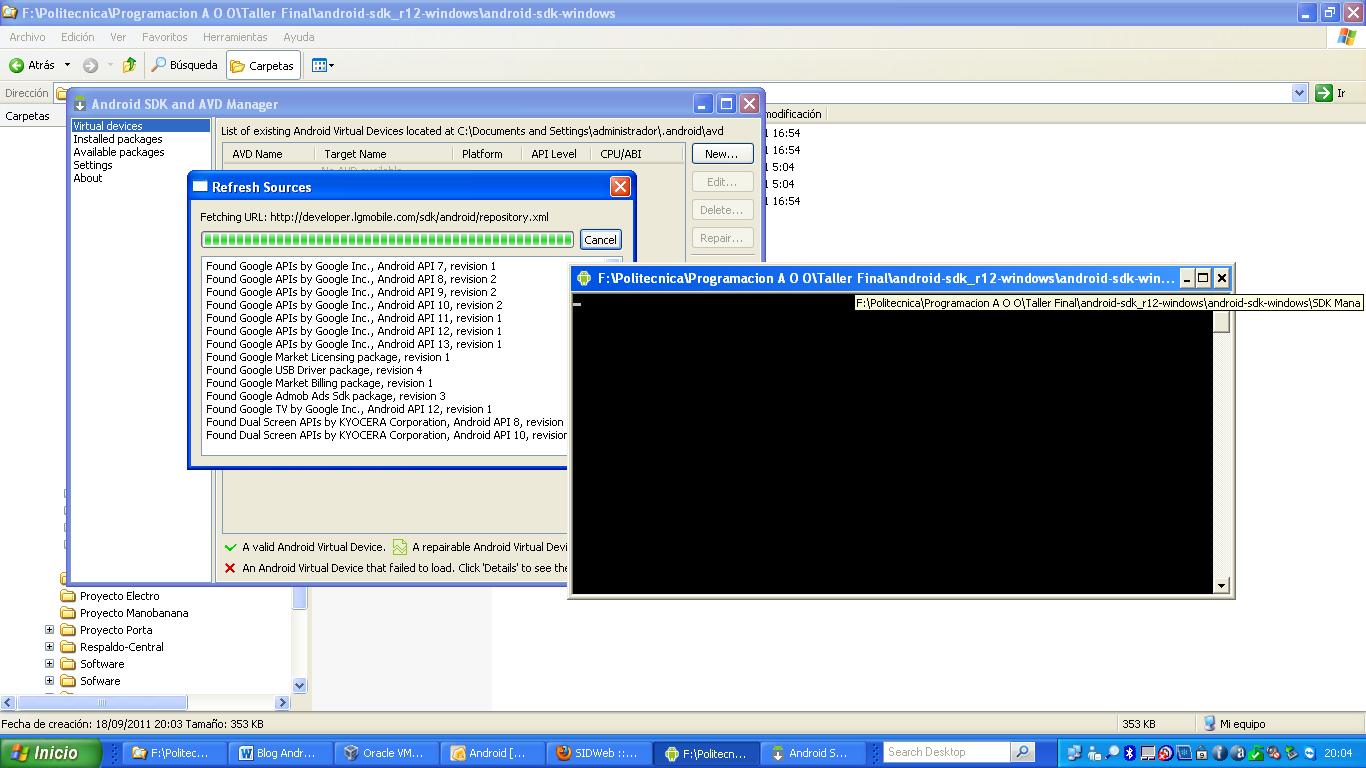This screenshot has height=768, width=1366.
Task: Select Available packages in SDK Manager
Action: pos(118,152)
